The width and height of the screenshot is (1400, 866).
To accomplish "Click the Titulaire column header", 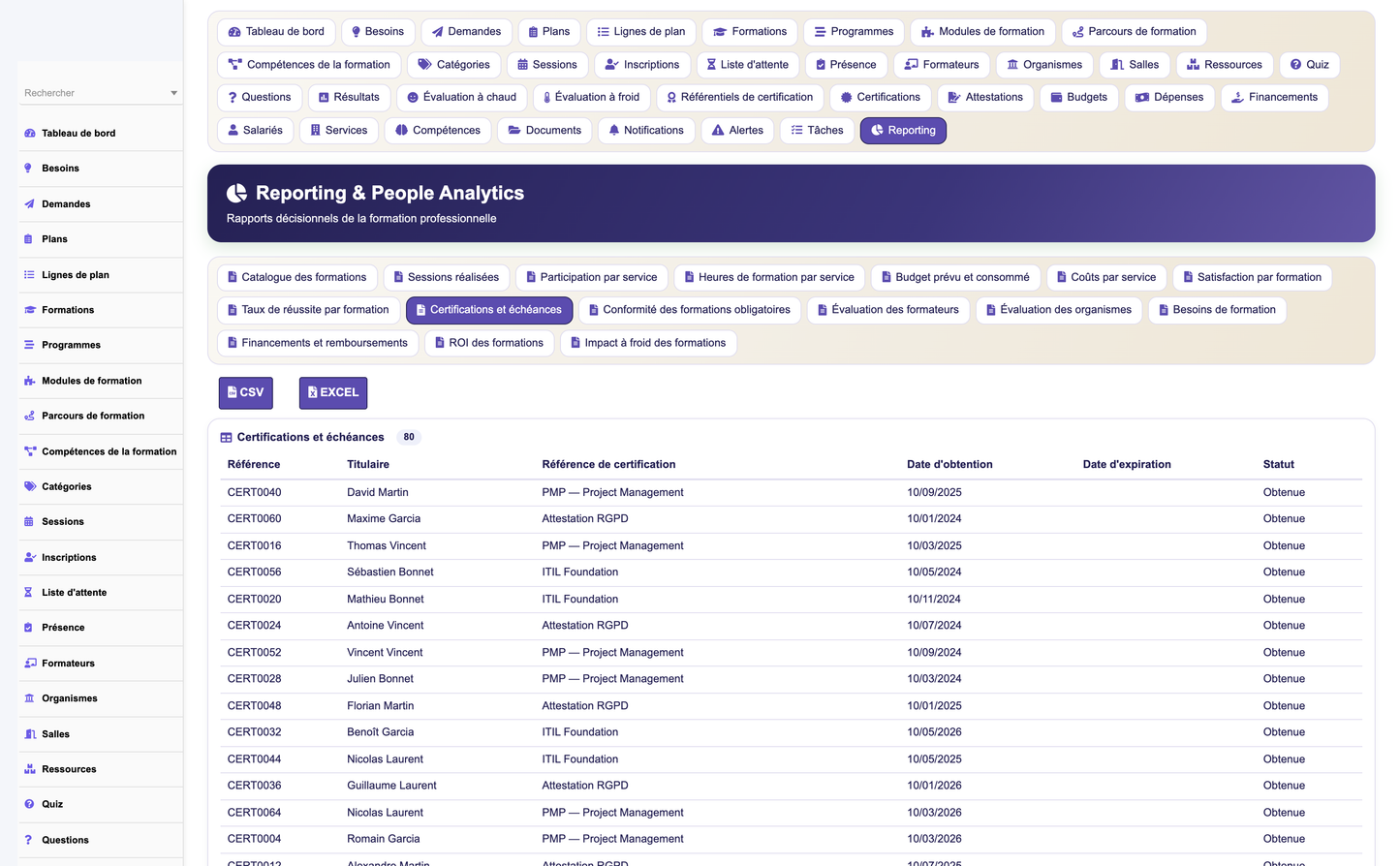I will [x=368, y=465].
